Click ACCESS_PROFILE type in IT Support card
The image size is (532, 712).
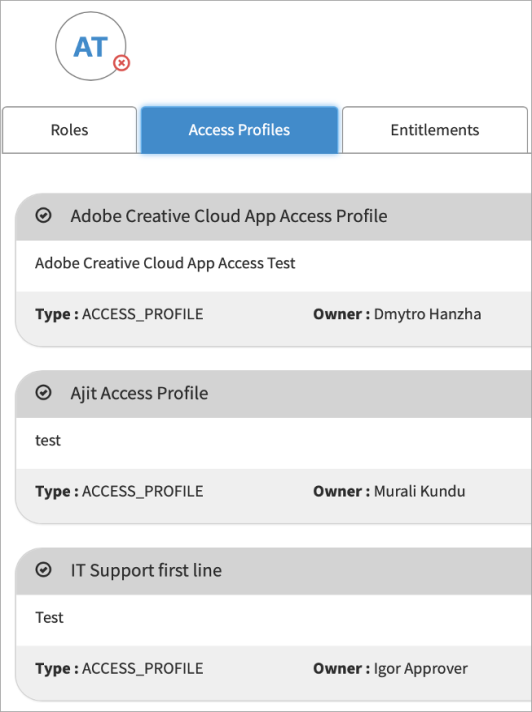tap(143, 669)
